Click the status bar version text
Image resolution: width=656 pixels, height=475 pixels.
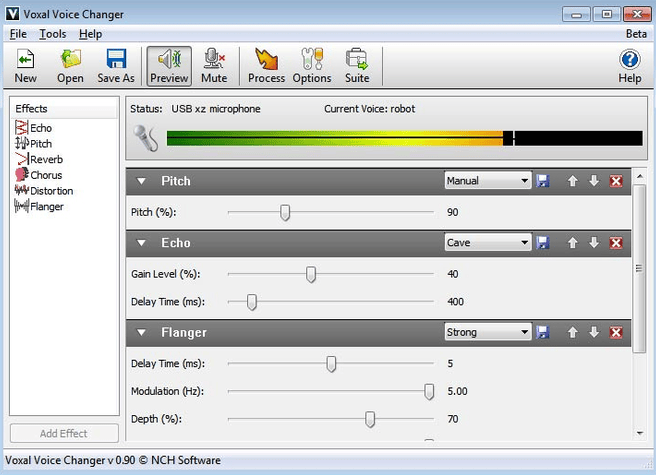pos(113,460)
